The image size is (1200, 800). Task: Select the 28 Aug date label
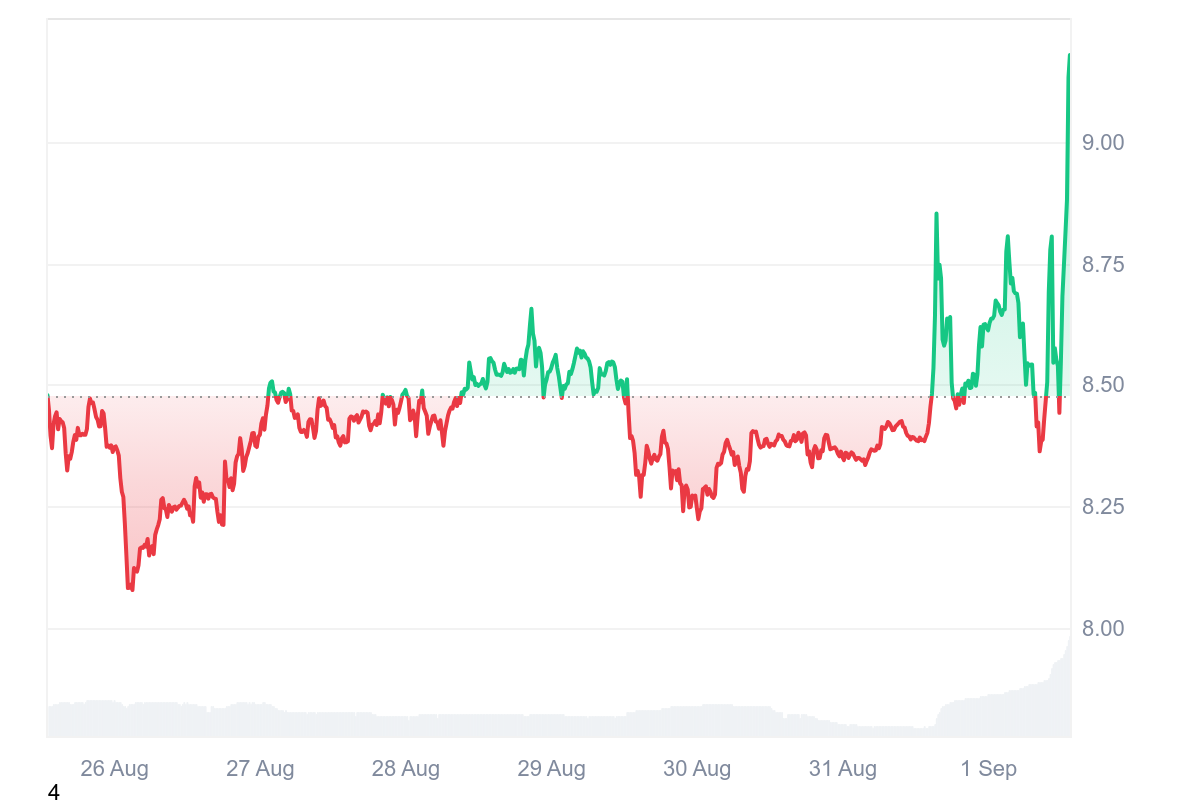coord(406,769)
